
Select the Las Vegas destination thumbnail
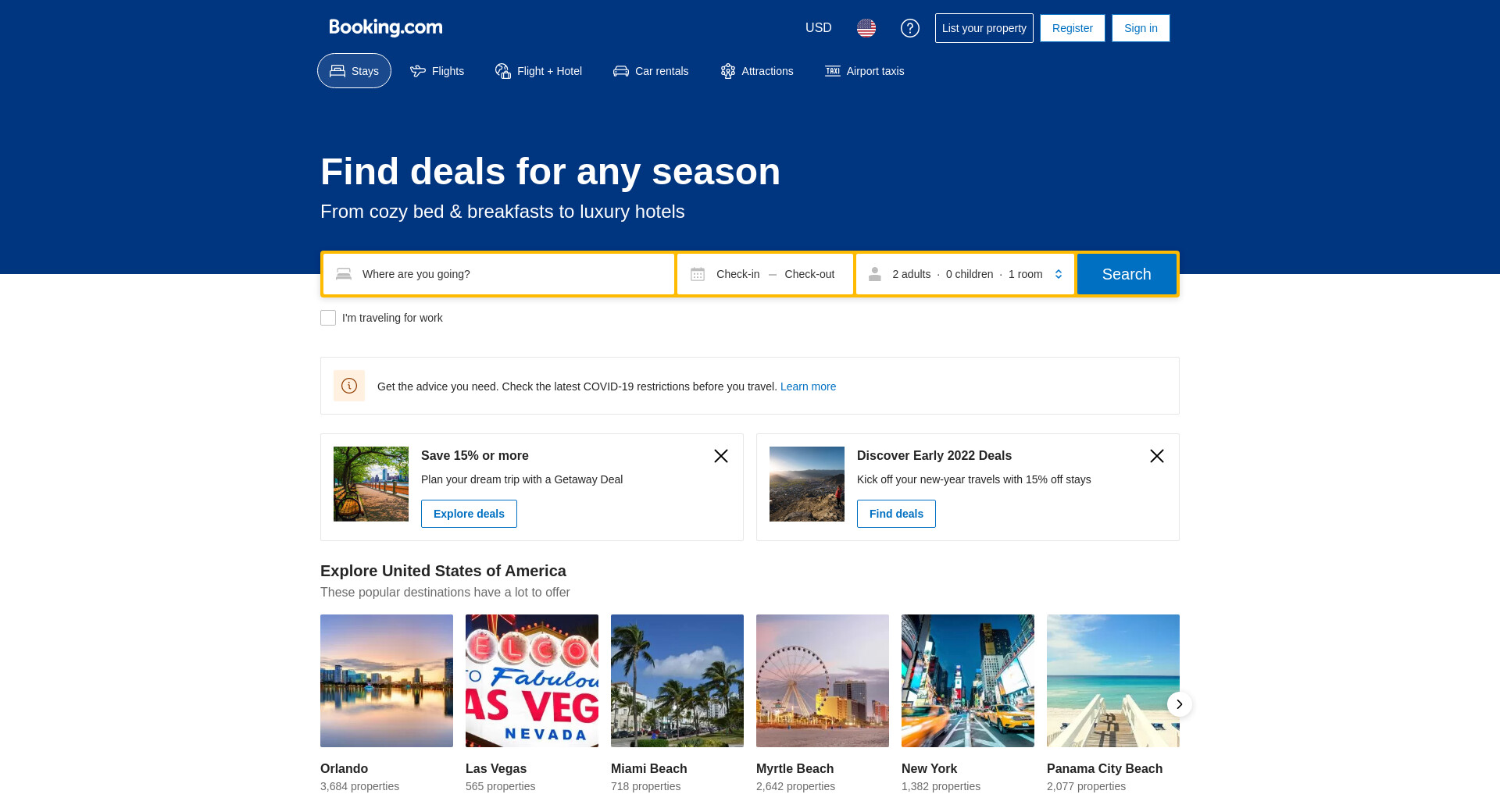[532, 681]
